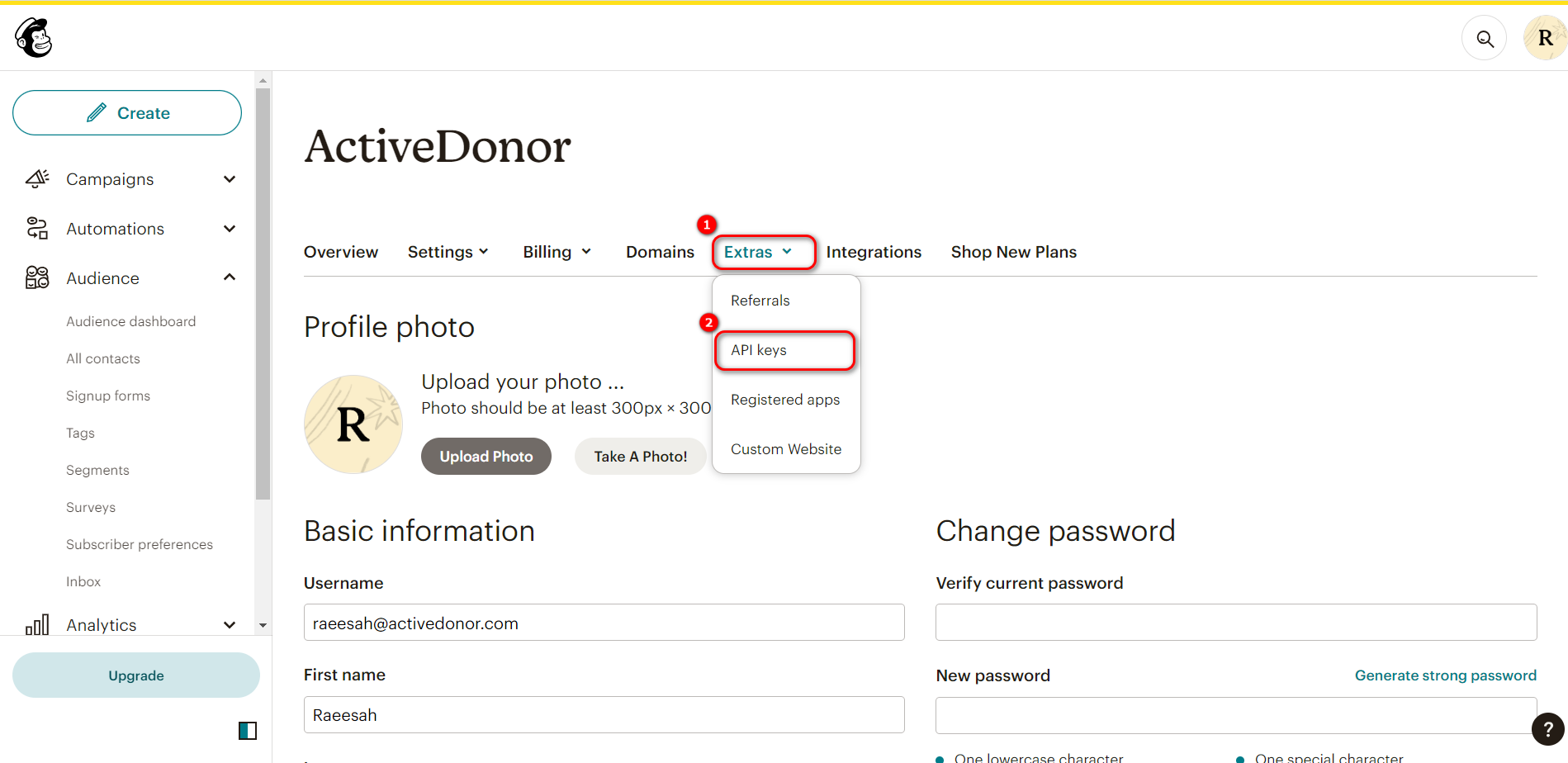Screen dimensions: 1568x763
Task: Collapse the Audience section chevron
Action: (x=229, y=277)
